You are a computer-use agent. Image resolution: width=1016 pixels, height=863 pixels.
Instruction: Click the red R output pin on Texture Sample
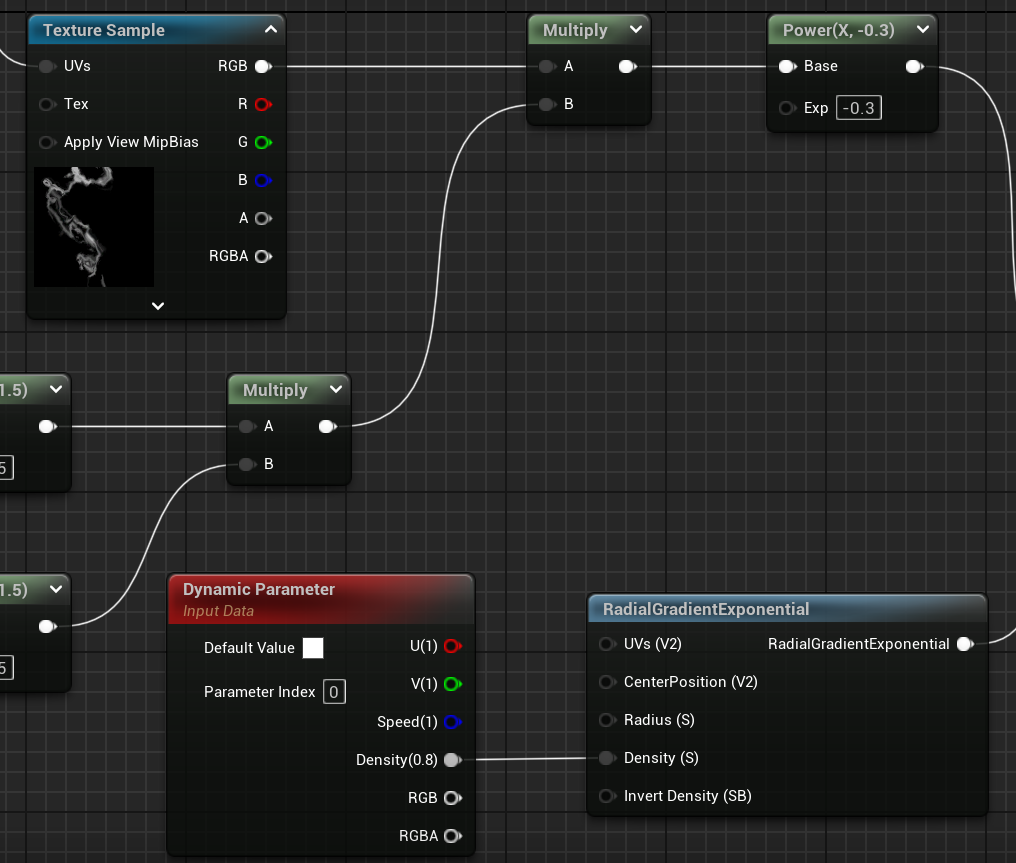tap(262, 104)
